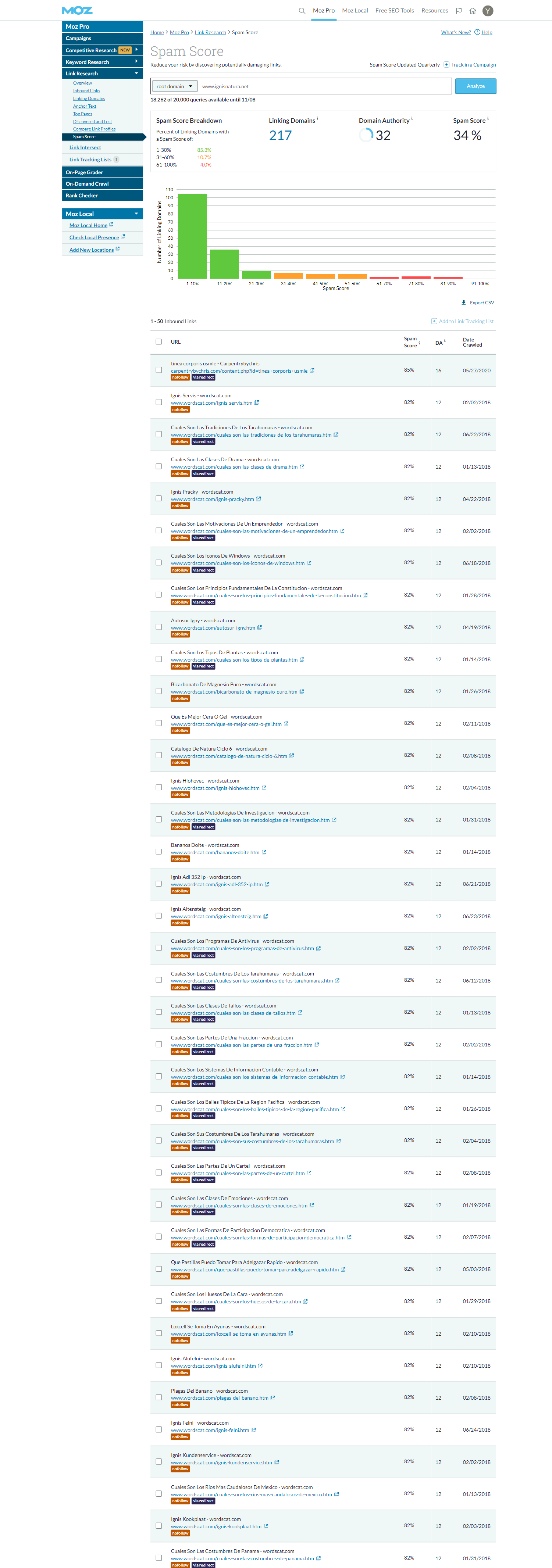The image size is (552, 1568).
Task: Open On-Demand Crawl in sidebar
Action: pyautogui.click(x=102, y=184)
